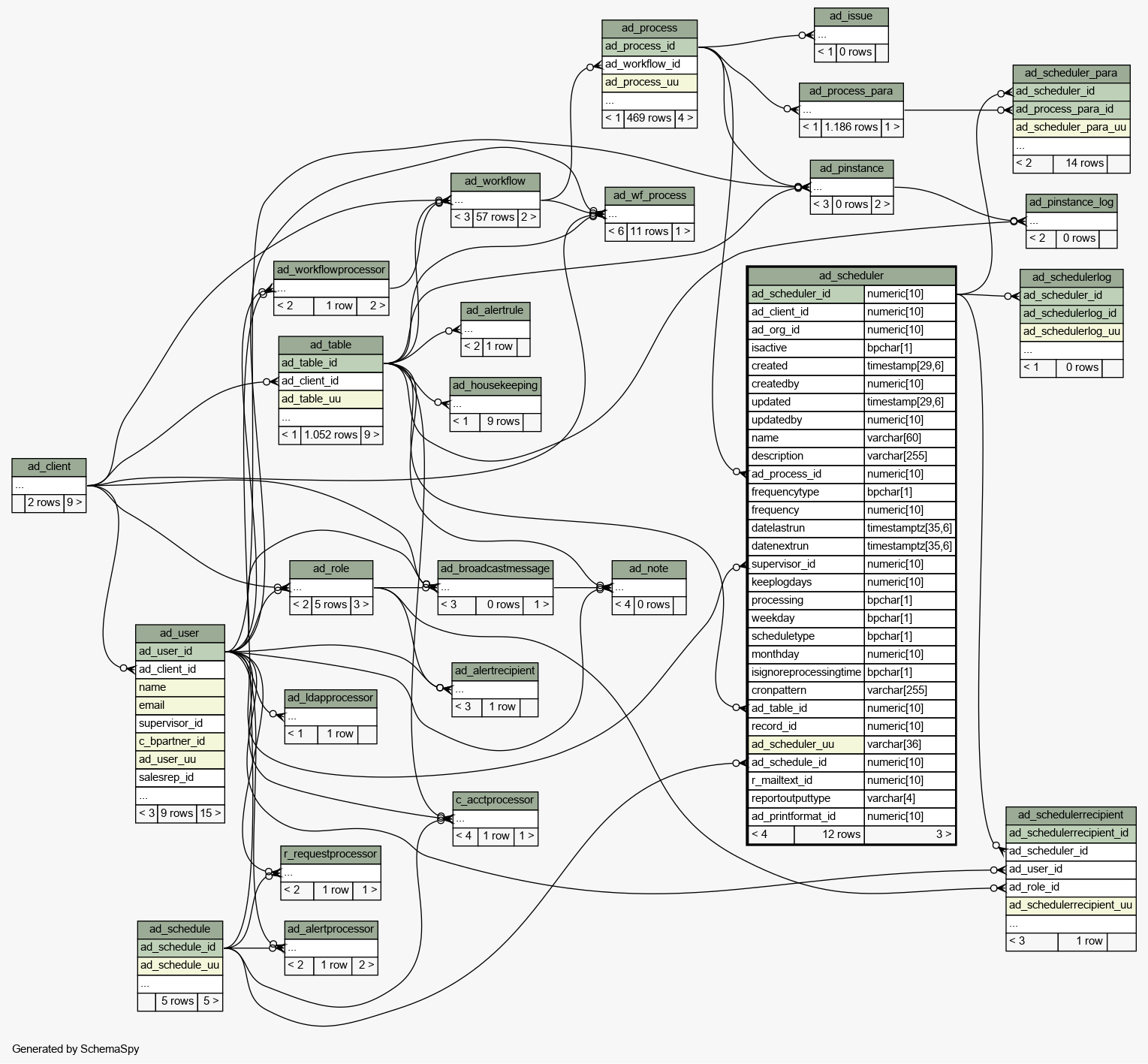
Task: Open the ad_pinstance table header
Action: coord(851,168)
